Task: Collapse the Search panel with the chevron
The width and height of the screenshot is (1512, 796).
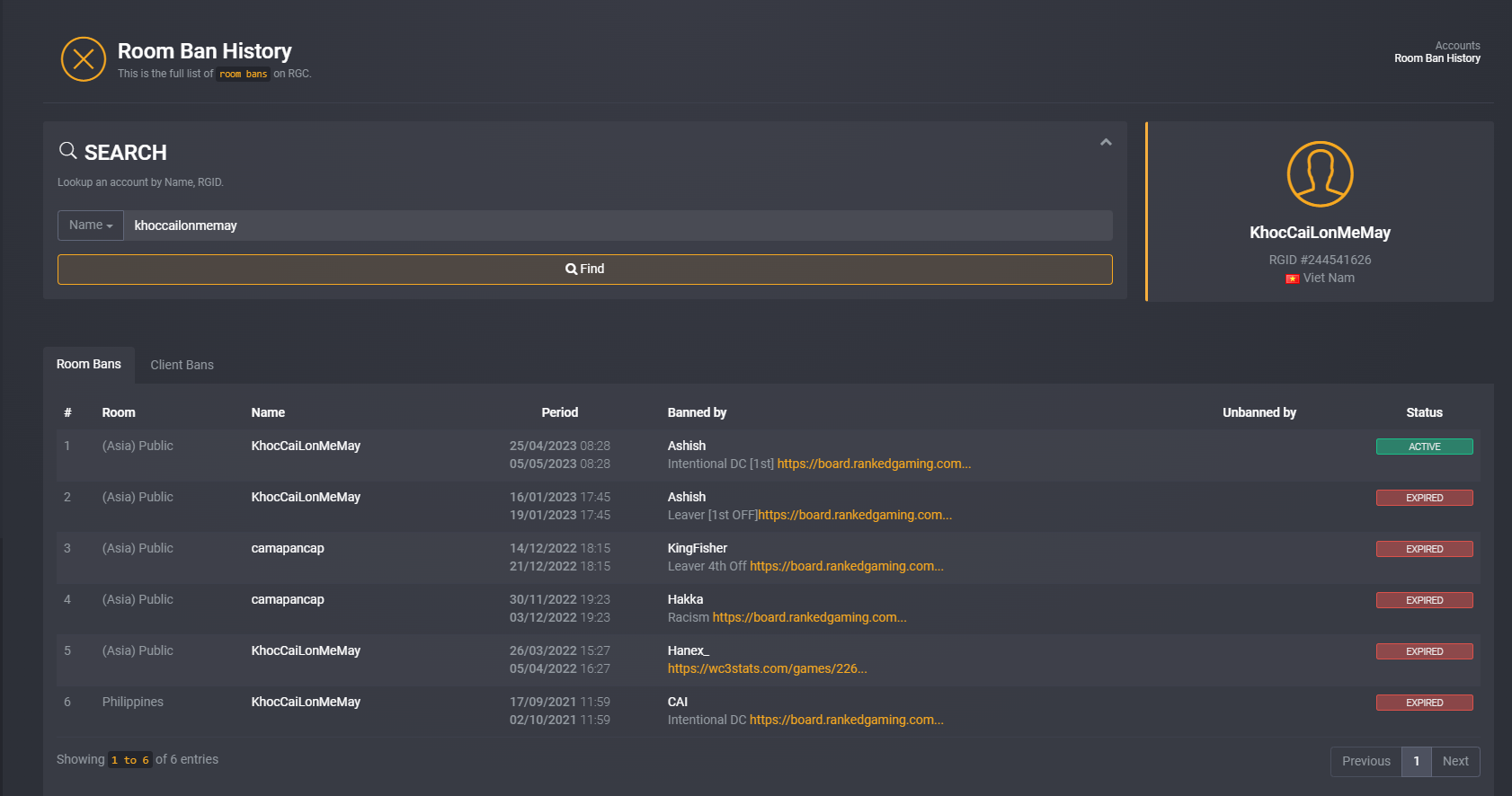Action: 1106,142
